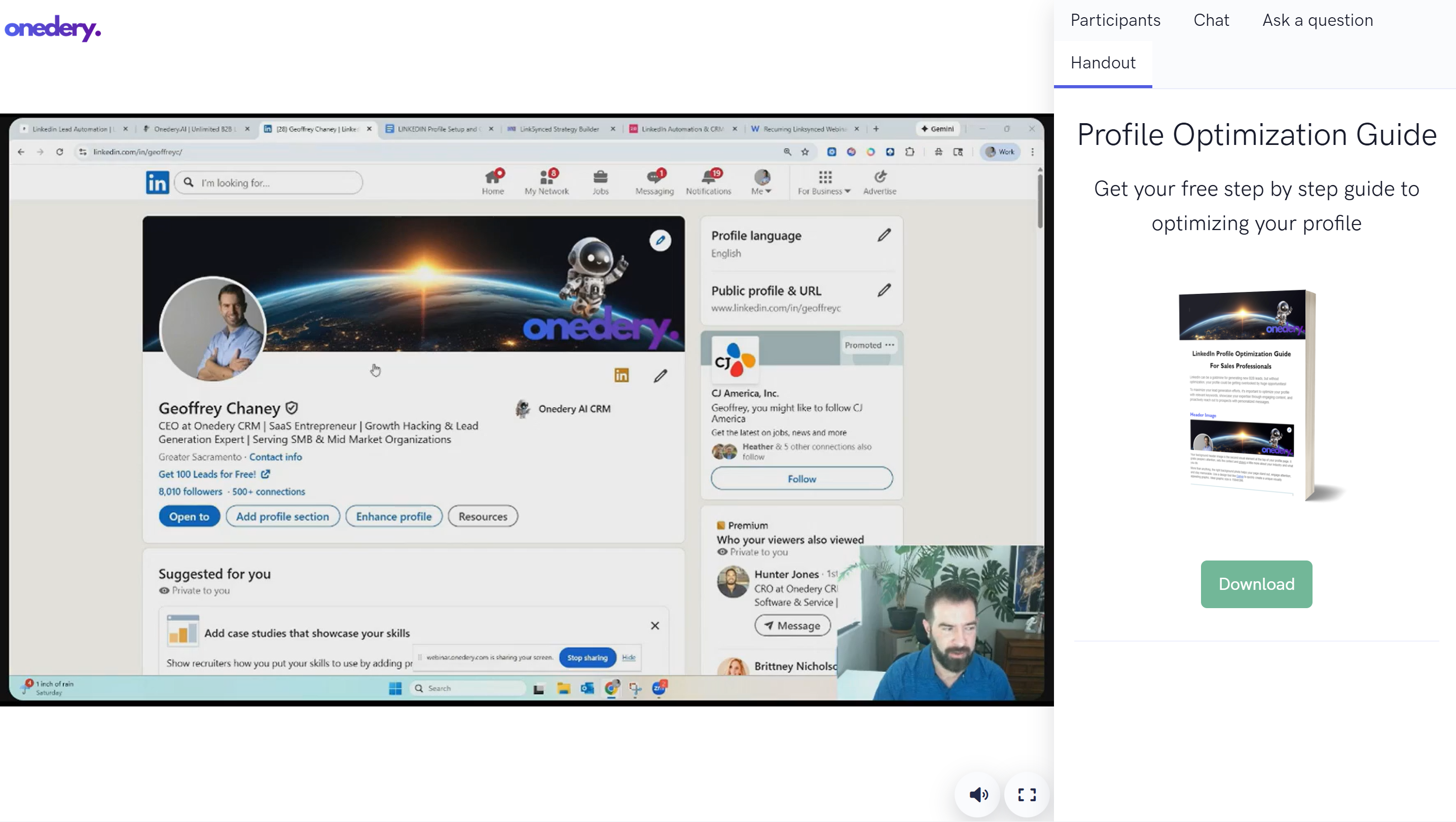The image size is (1456, 822).
Task: Click the gold LinkedIn premium badge icon
Action: tap(621, 375)
